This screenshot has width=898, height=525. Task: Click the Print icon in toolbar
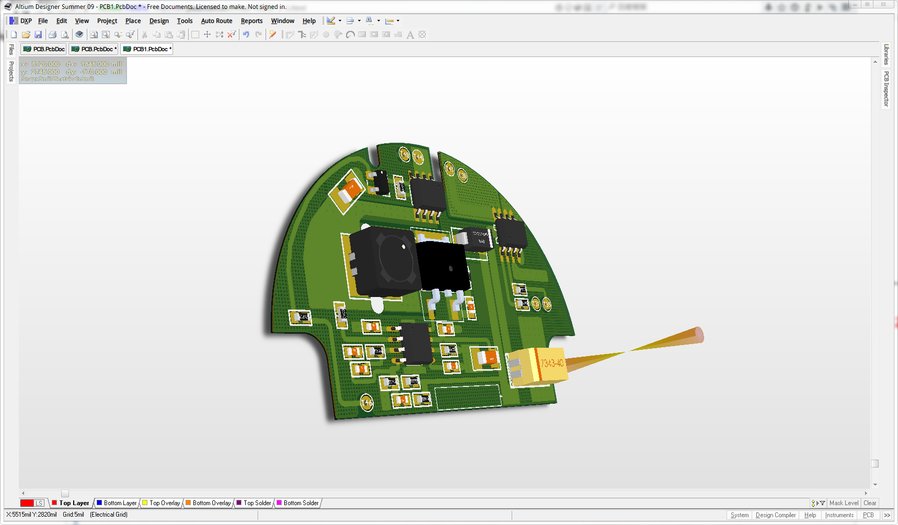(x=52, y=35)
